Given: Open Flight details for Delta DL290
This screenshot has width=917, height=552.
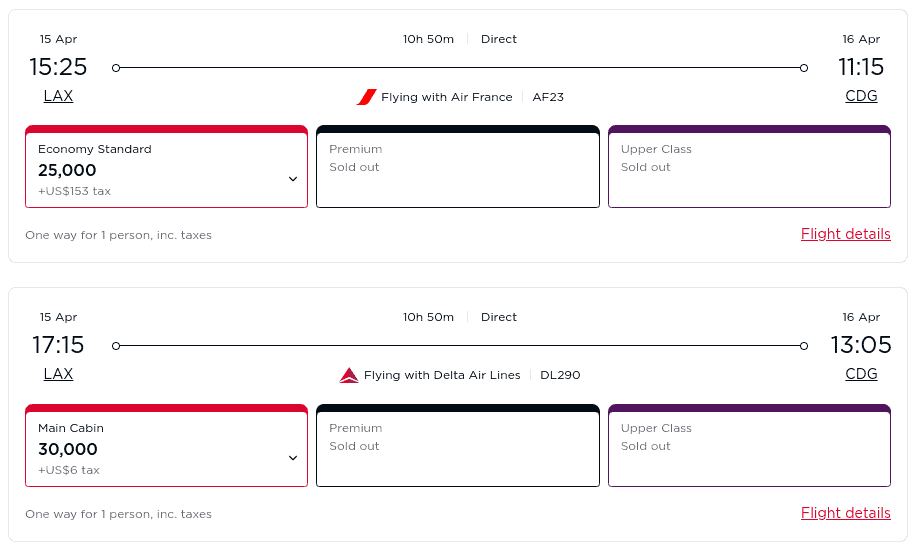Looking at the screenshot, I should [845, 513].
